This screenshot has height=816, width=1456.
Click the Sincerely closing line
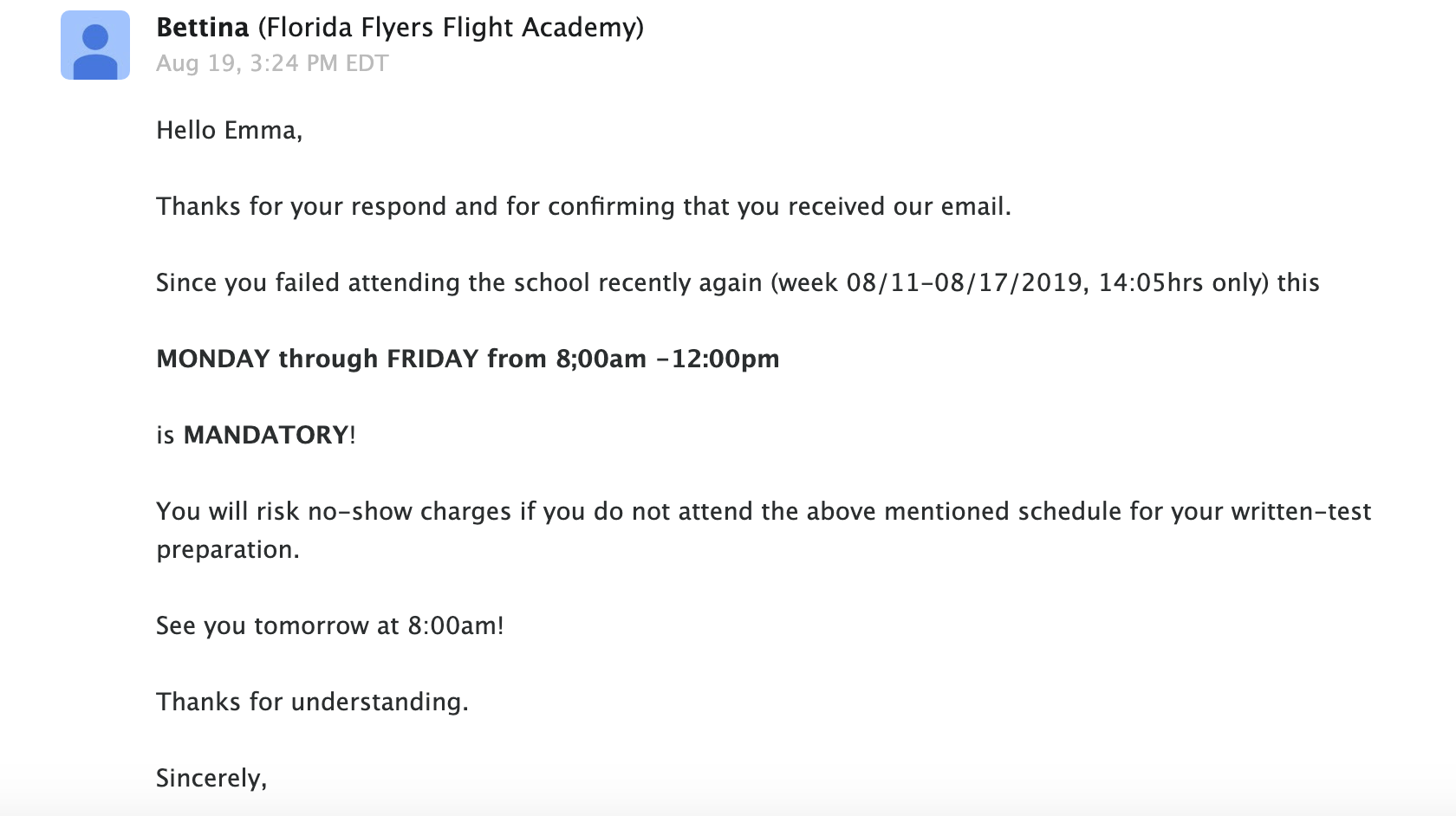[211, 778]
